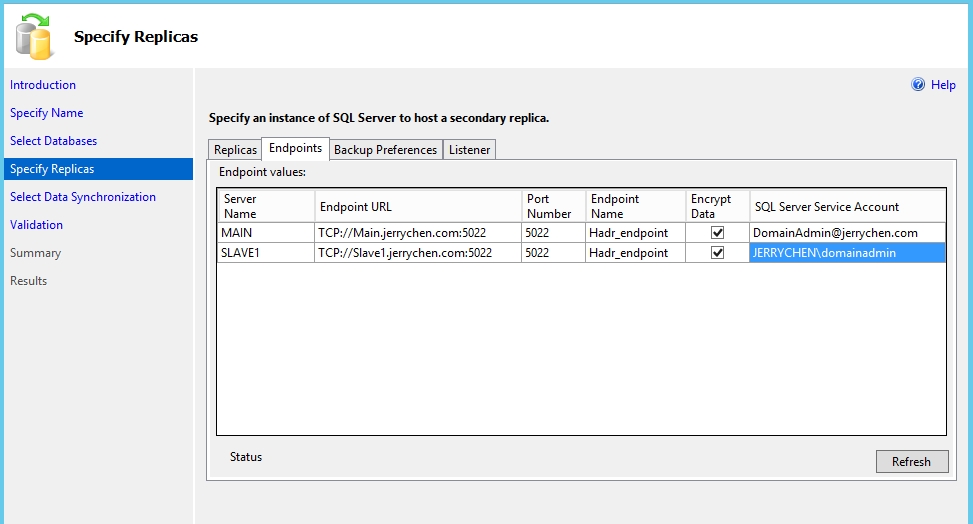Open the Help link

tap(943, 85)
